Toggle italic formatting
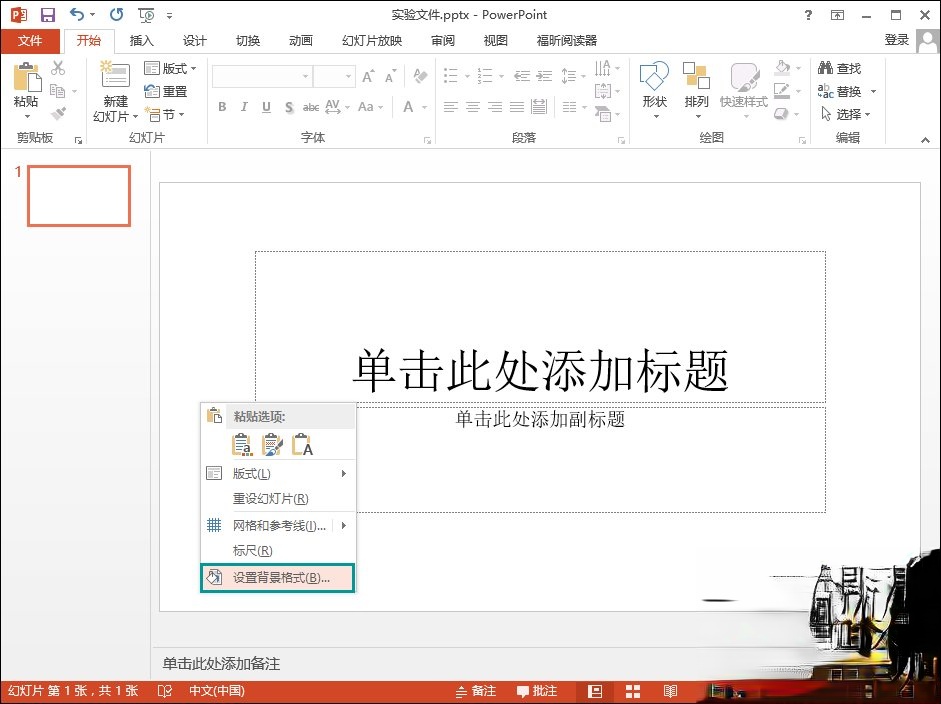Screen dimensions: 941x704 pos(244,106)
